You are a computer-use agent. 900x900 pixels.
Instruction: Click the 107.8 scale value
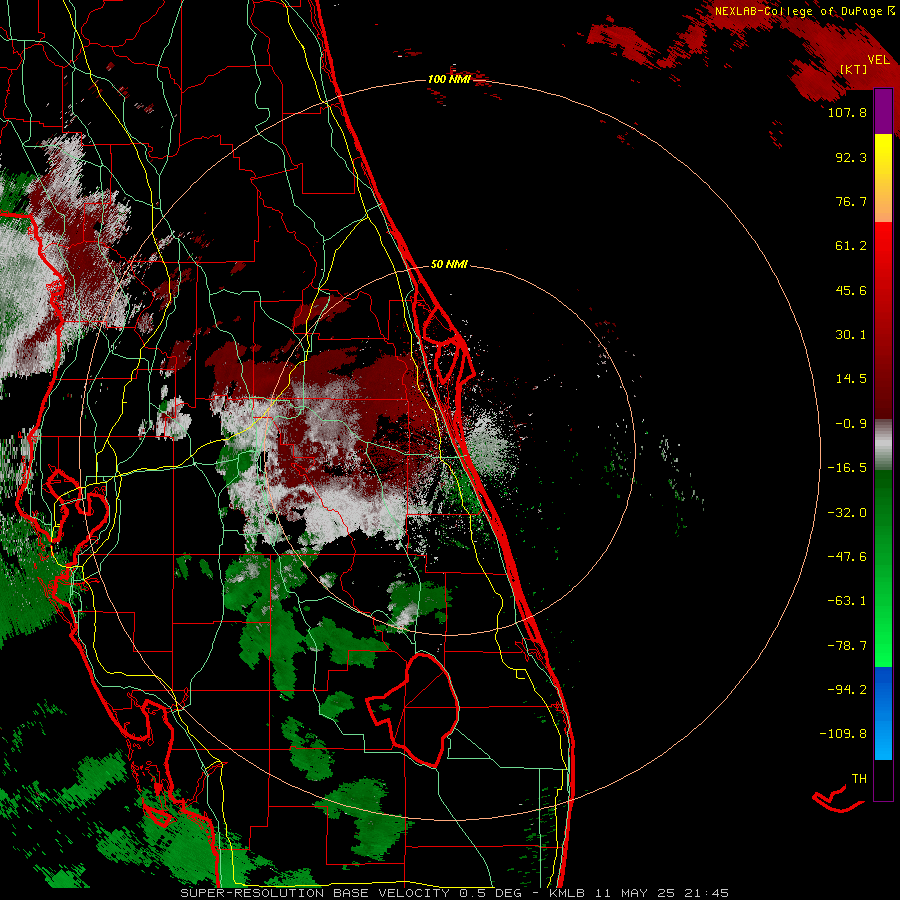847,112
